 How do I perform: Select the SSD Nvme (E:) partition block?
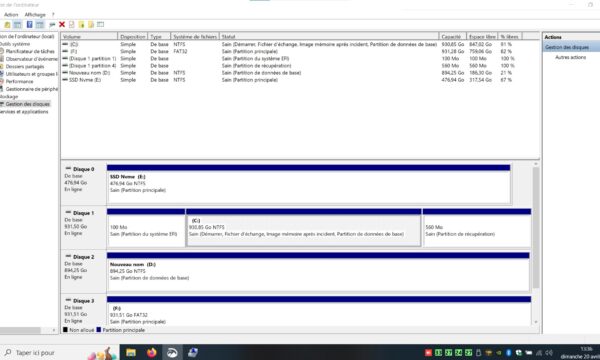pos(308,184)
